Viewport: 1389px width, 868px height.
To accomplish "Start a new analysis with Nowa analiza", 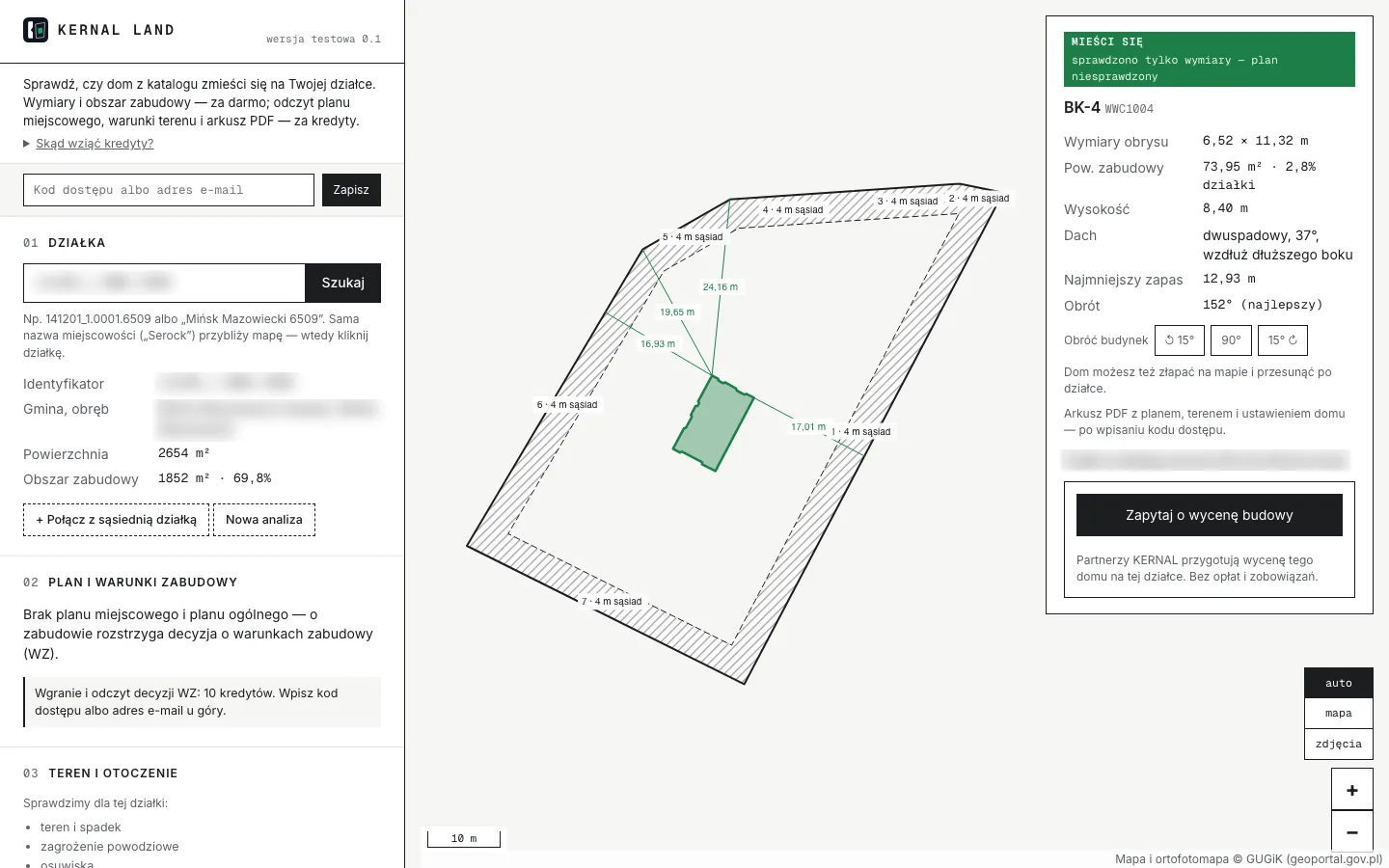I will 264,520.
